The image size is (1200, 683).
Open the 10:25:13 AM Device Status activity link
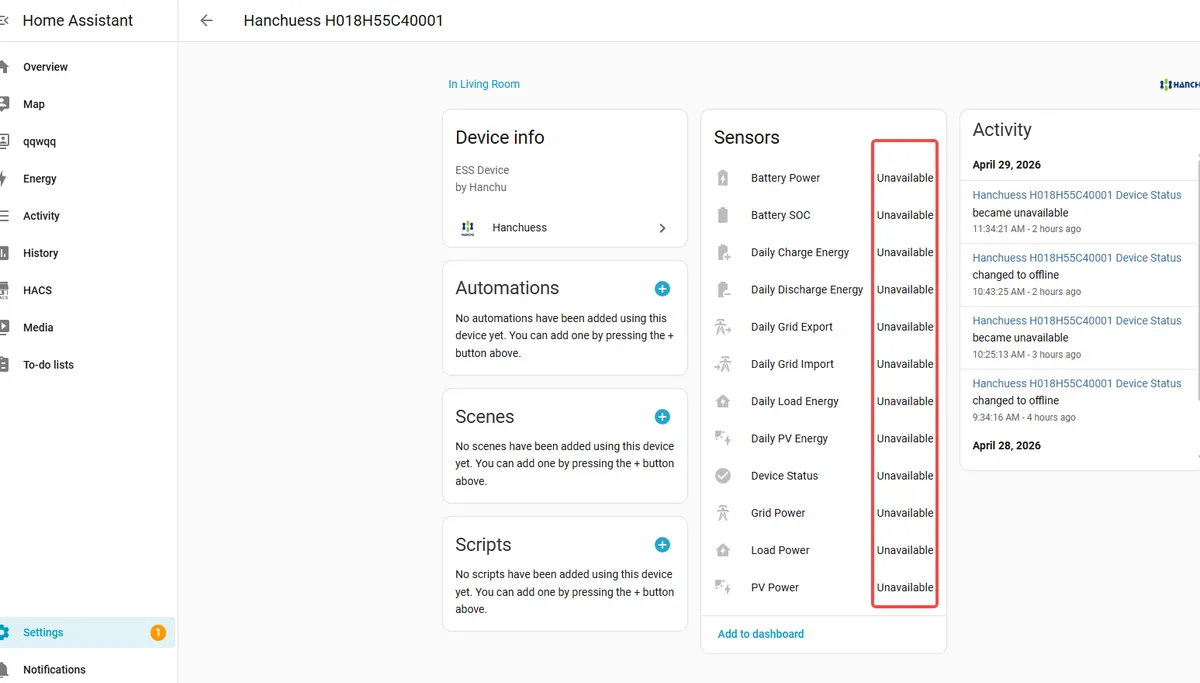click(1077, 321)
